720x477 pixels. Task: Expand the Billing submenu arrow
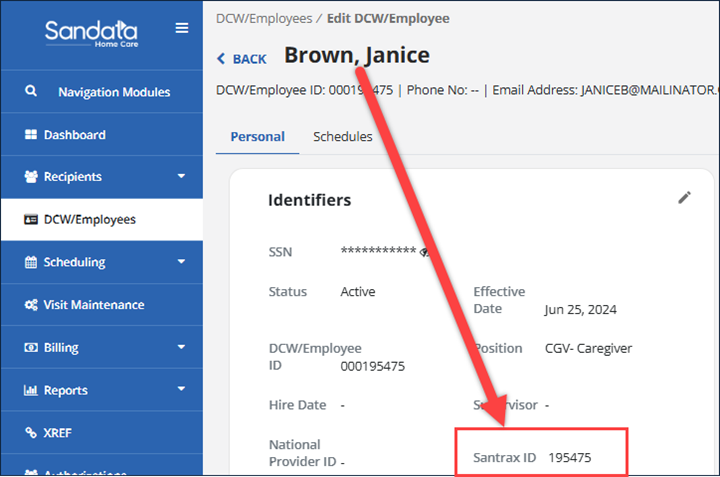pos(181,348)
